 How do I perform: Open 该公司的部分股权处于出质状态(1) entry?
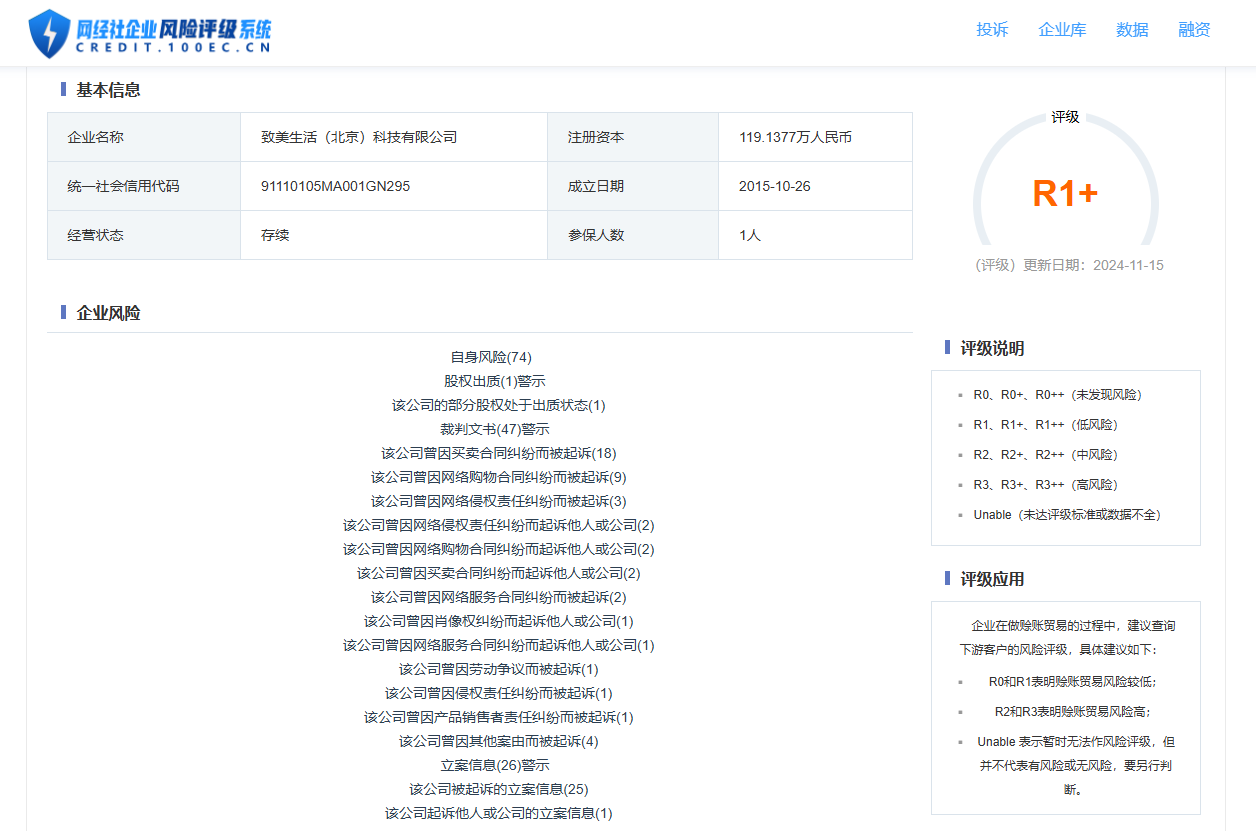(x=498, y=405)
